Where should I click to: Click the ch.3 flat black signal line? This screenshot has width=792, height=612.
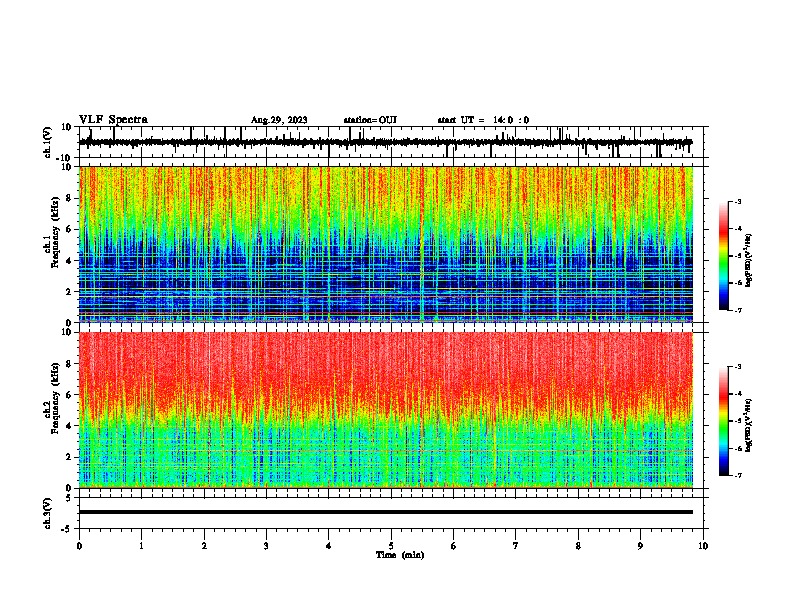click(x=386, y=512)
